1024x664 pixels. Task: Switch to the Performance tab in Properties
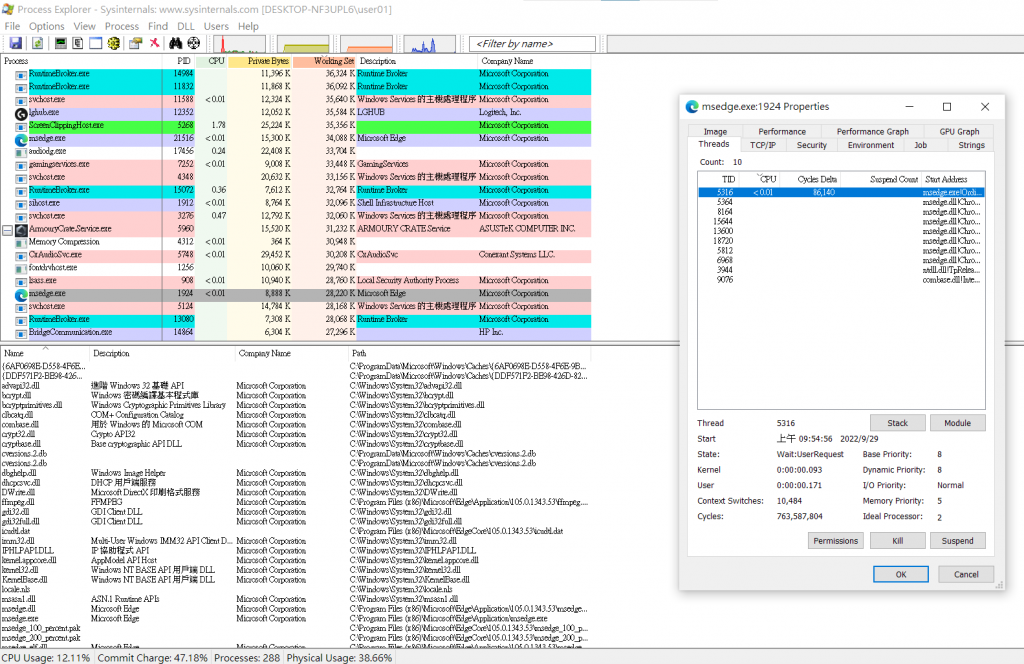(x=782, y=131)
